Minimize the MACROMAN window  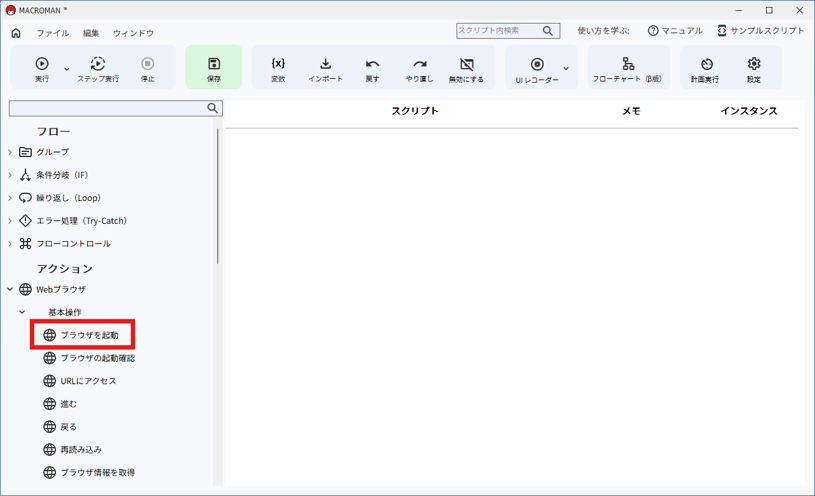coord(739,10)
